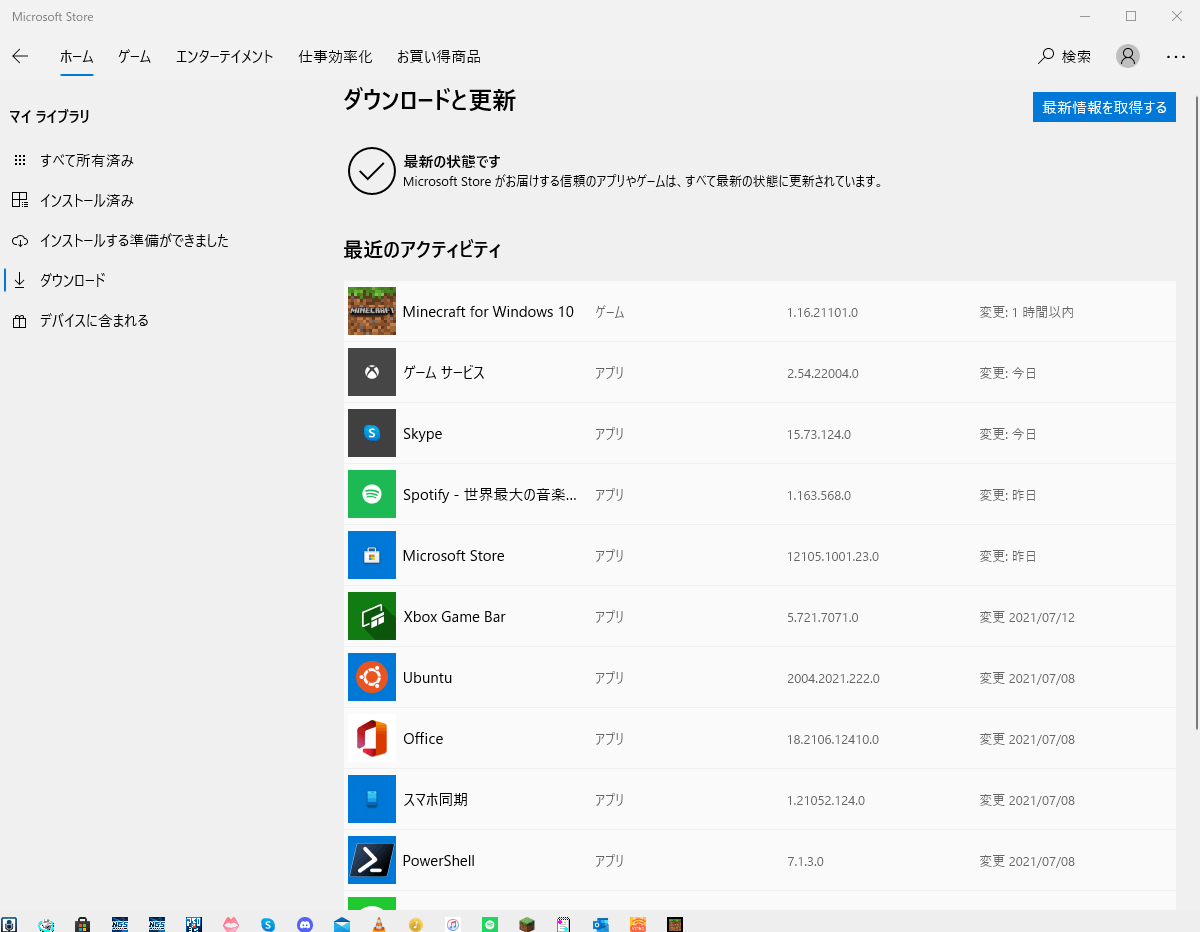Image resolution: width=1200 pixels, height=932 pixels.
Task: Switch to the ホーム tab
Action: tap(76, 57)
